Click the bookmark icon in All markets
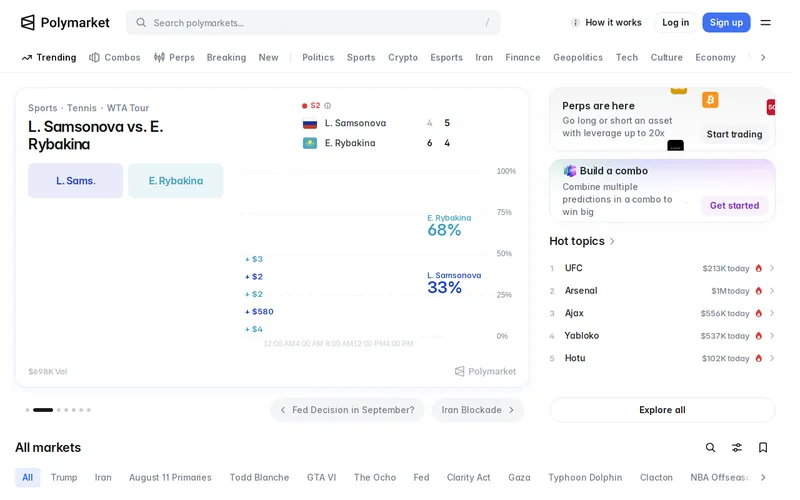 763,447
